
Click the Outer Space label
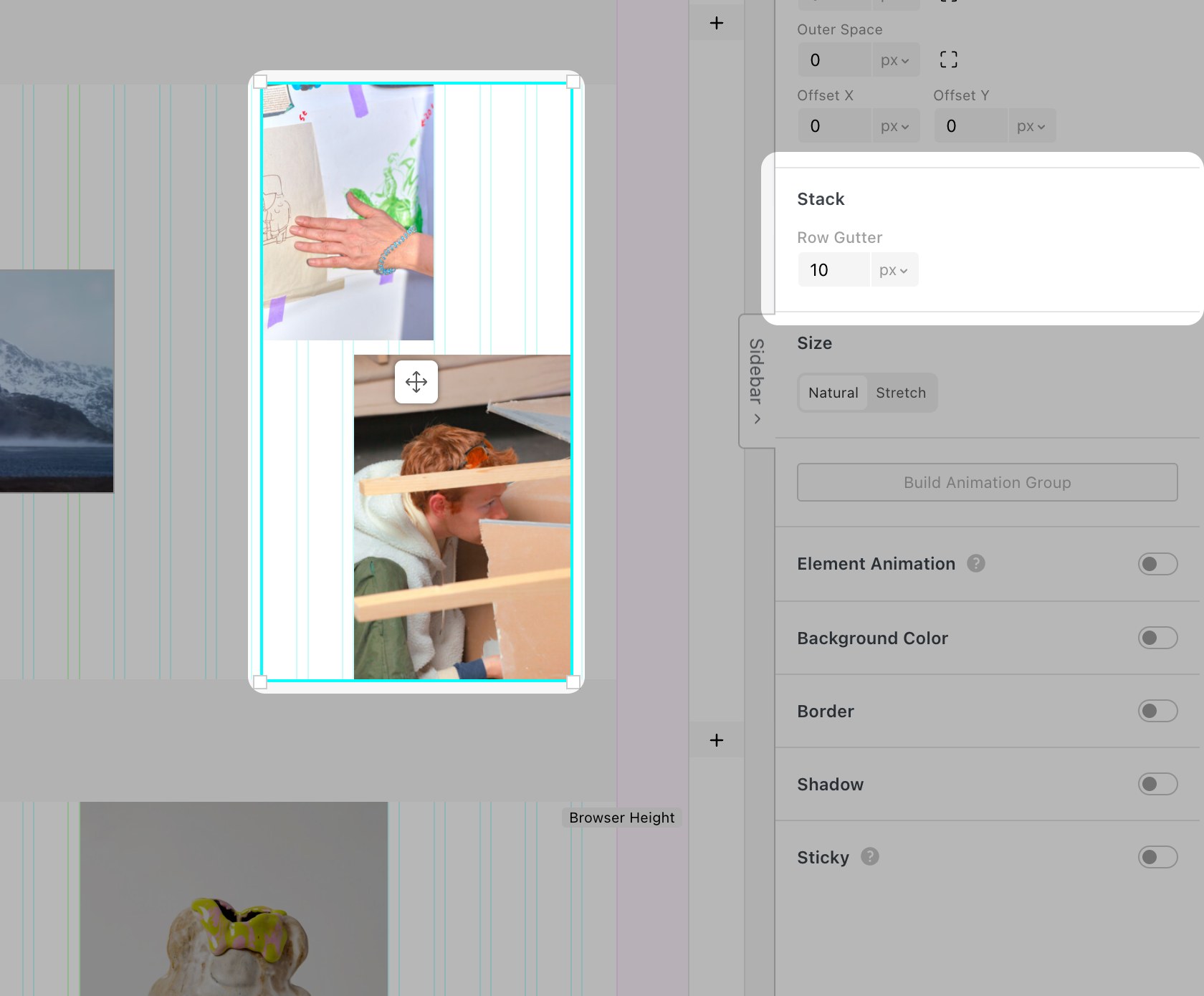click(x=839, y=29)
